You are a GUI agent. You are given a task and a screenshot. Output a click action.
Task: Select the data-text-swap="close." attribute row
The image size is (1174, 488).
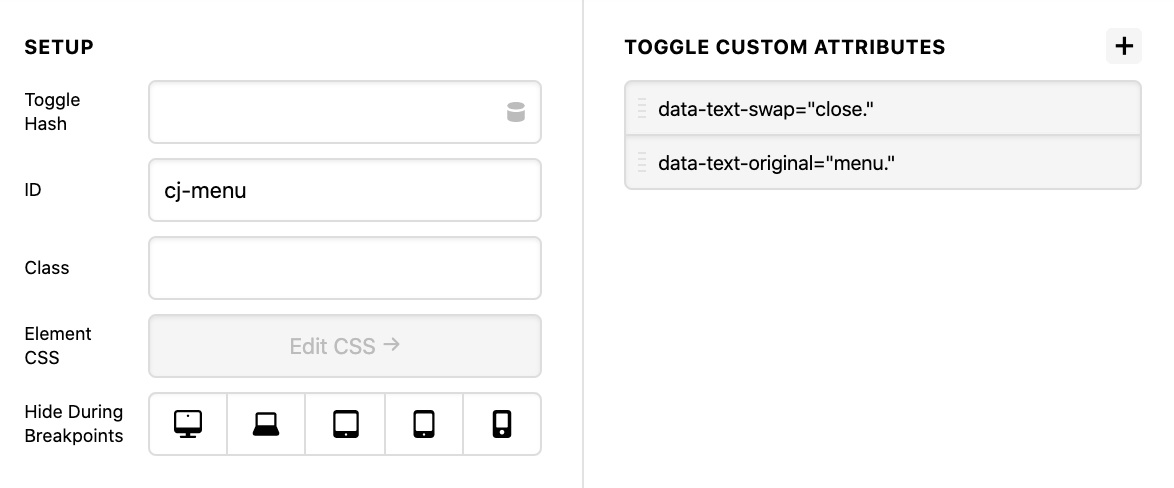tap(883, 109)
